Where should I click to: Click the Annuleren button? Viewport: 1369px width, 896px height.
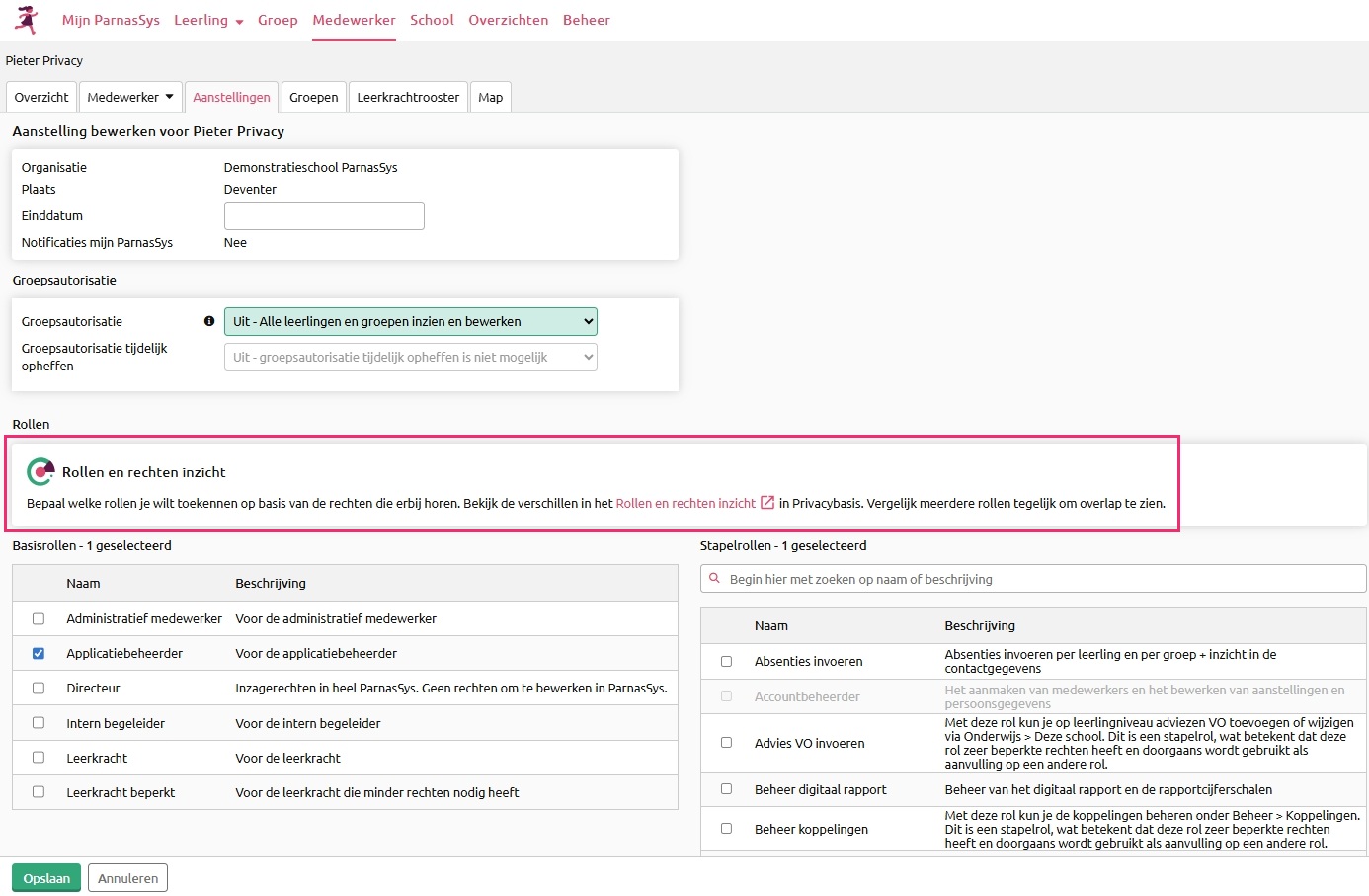coord(128,878)
